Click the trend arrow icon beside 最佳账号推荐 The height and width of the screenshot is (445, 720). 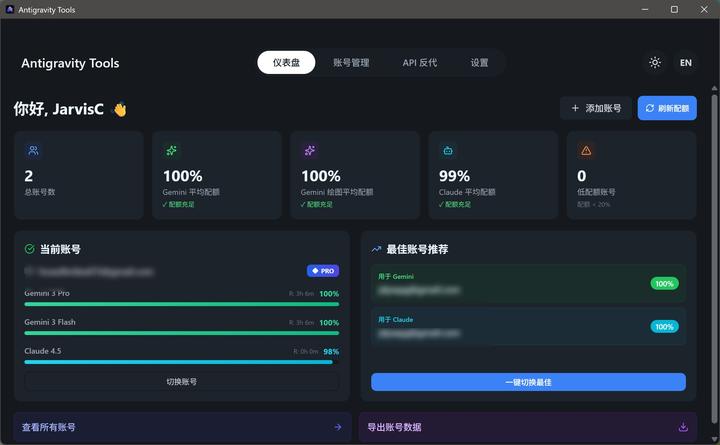point(377,249)
